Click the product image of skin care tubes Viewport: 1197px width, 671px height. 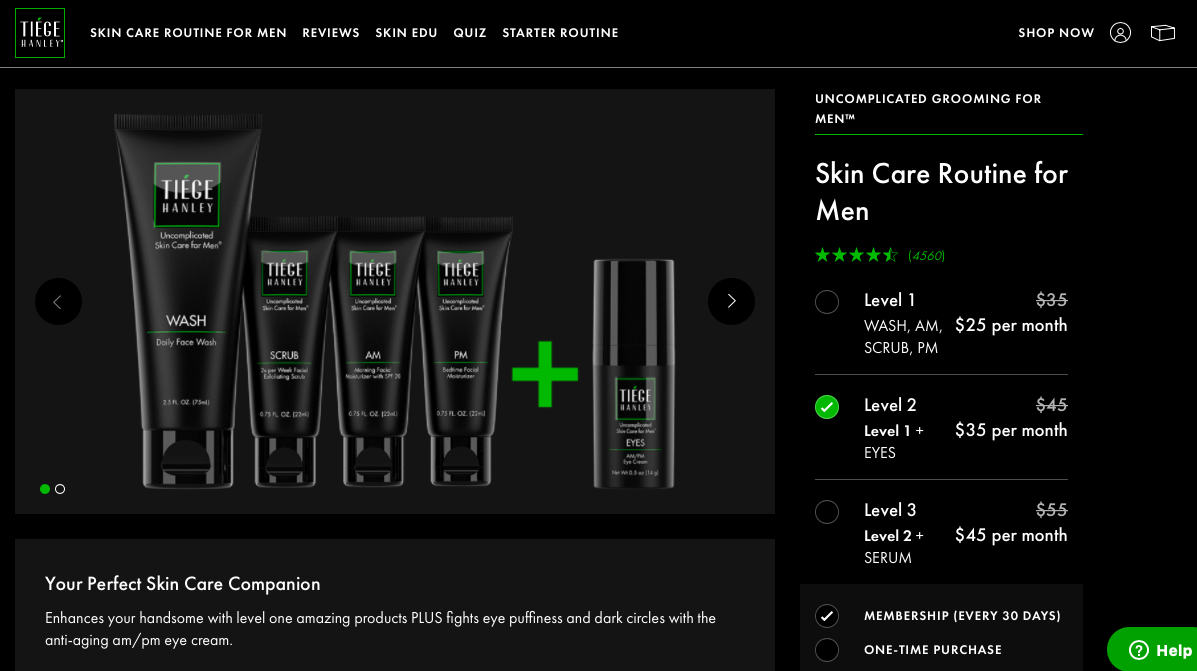point(395,302)
